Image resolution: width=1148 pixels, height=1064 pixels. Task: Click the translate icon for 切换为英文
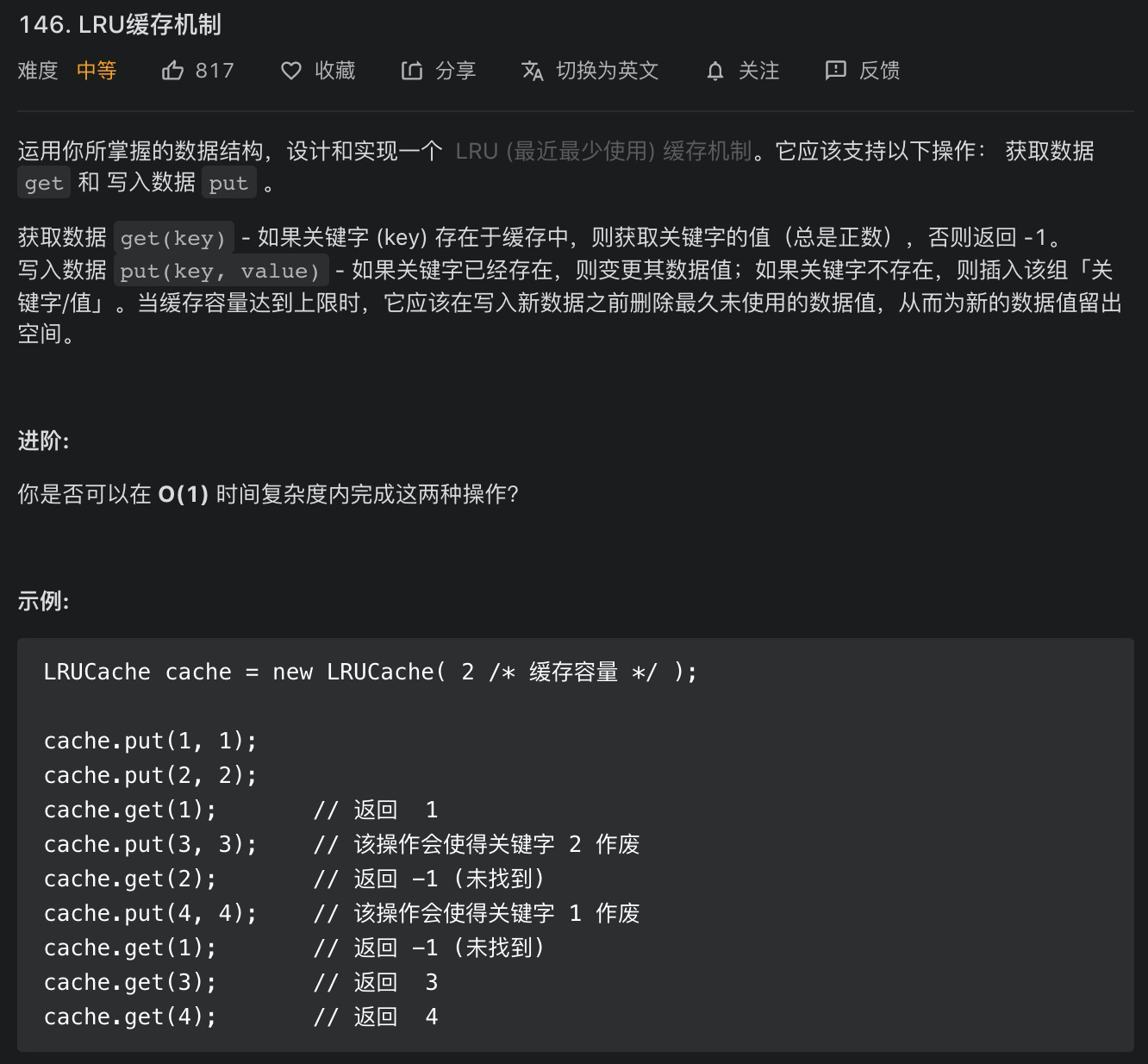tap(533, 72)
